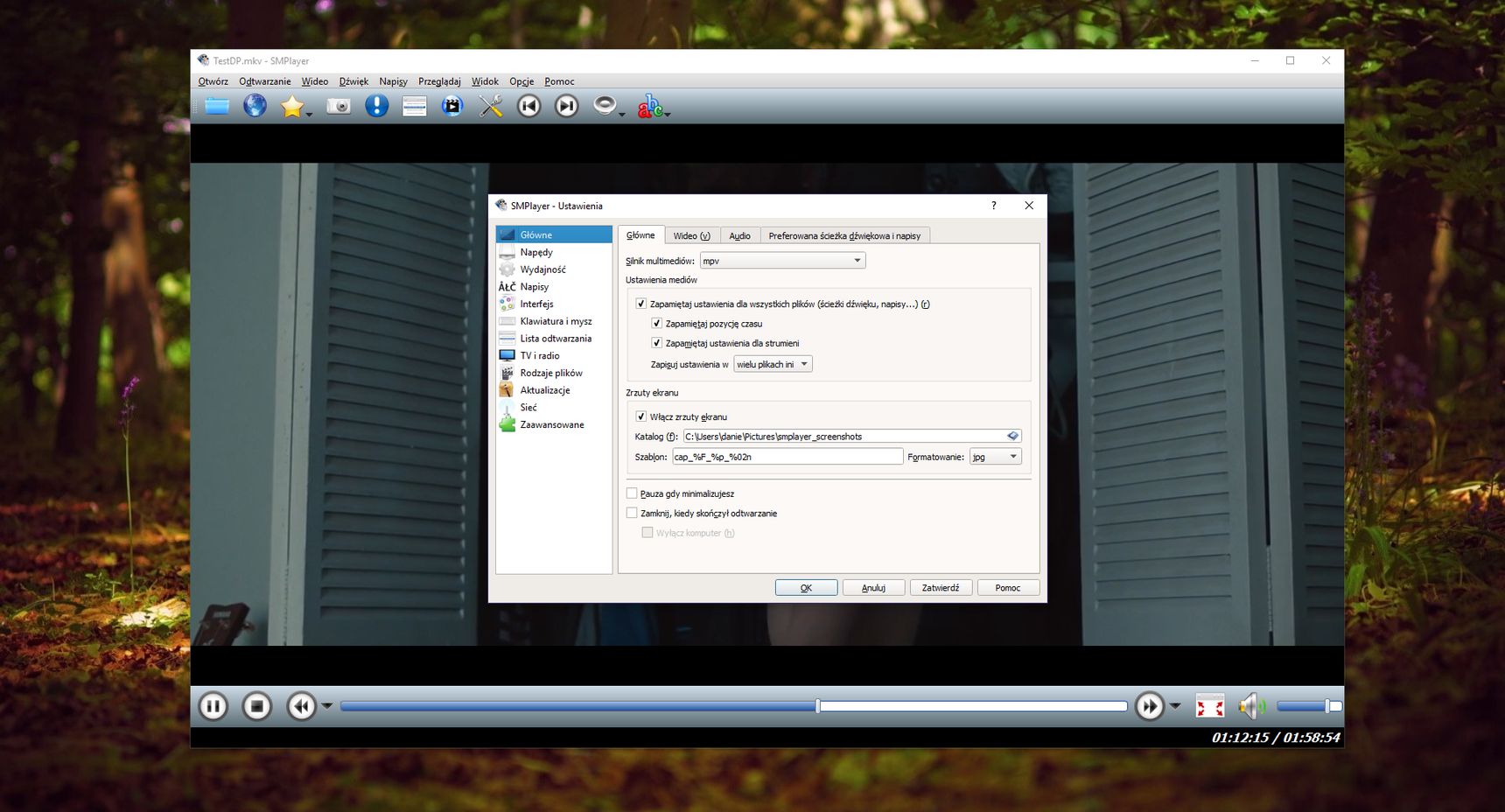Screen dimensions: 1505x812
Task: Select Interfejs in the settings sidebar
Action: [554, 304]
